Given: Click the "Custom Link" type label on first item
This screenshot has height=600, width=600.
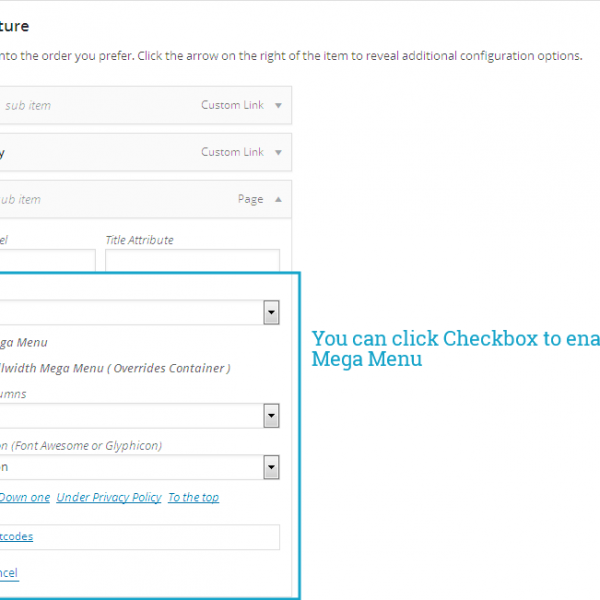Looking at the screenshot, I should pos(233,105).
